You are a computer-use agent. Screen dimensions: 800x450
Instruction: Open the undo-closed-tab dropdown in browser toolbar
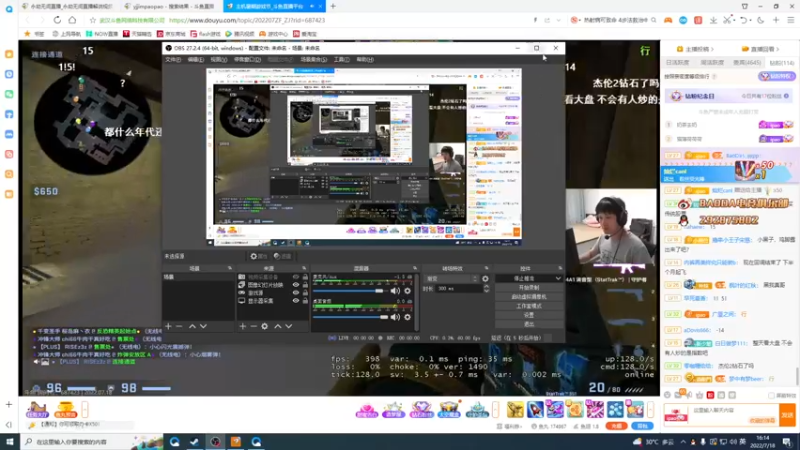(x=751, y=20)
